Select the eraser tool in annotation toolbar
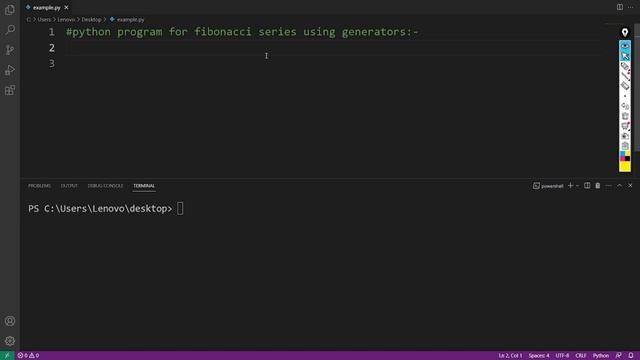 (x=625, y=86)
